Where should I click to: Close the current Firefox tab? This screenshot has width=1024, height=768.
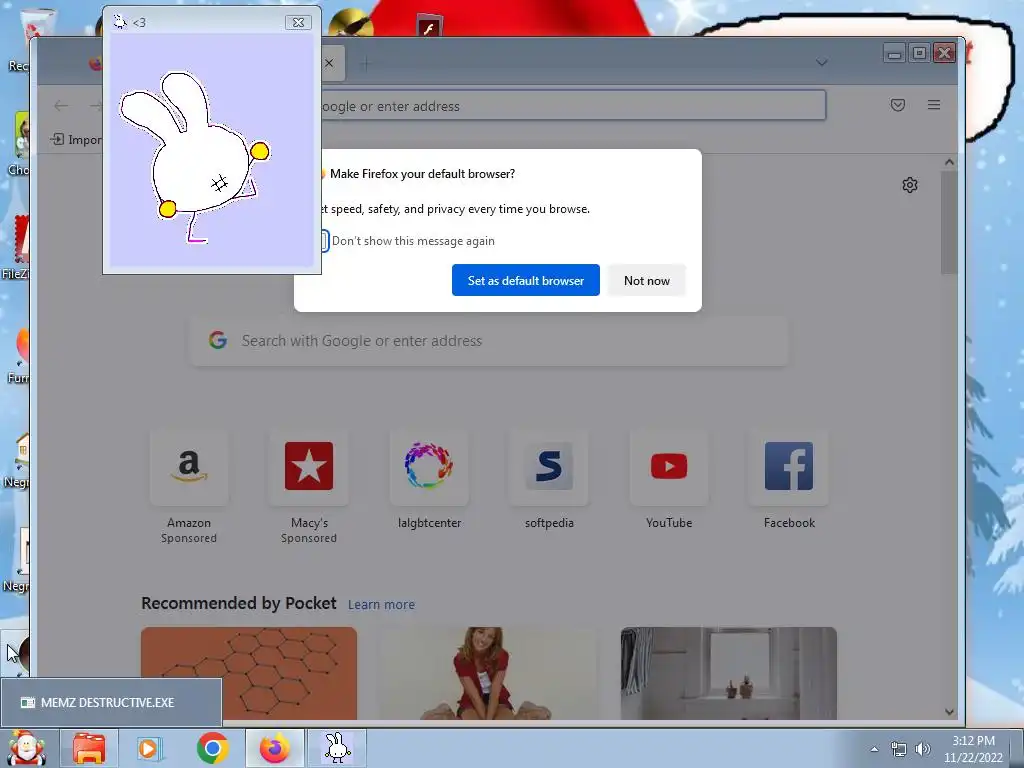[x=329, y=63]
